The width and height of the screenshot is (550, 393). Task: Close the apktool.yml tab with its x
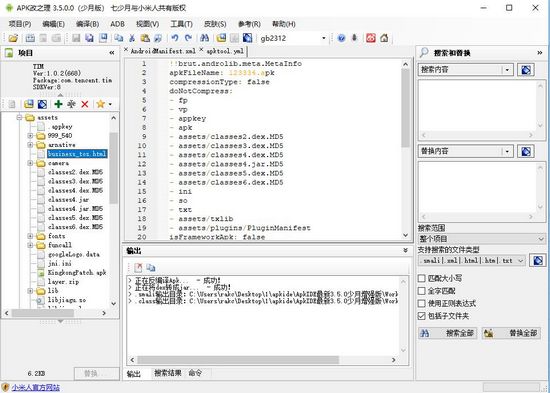click(201, 50)
